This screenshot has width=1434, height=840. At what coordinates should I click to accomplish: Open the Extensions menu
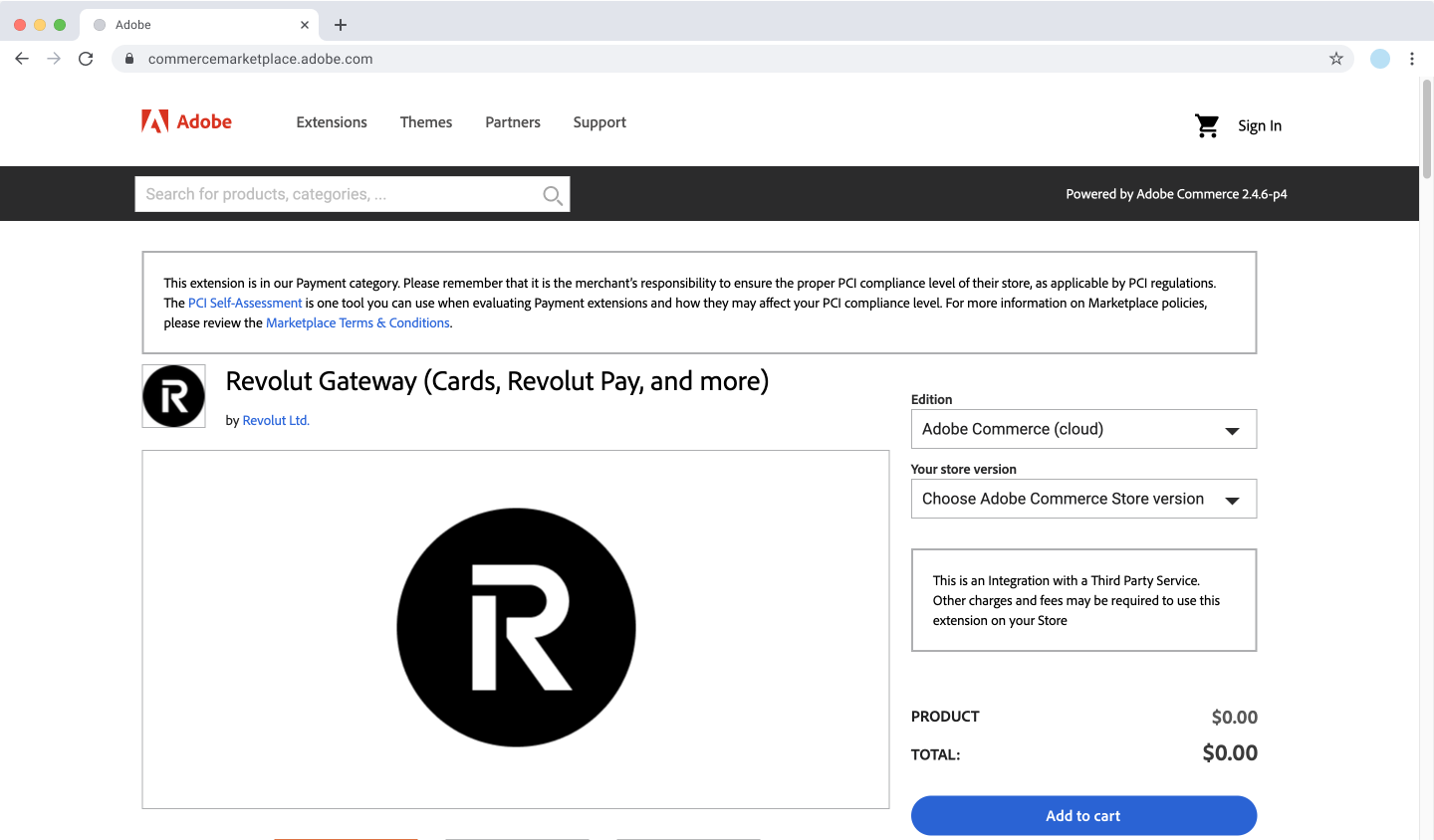click(x=332, y=122)
